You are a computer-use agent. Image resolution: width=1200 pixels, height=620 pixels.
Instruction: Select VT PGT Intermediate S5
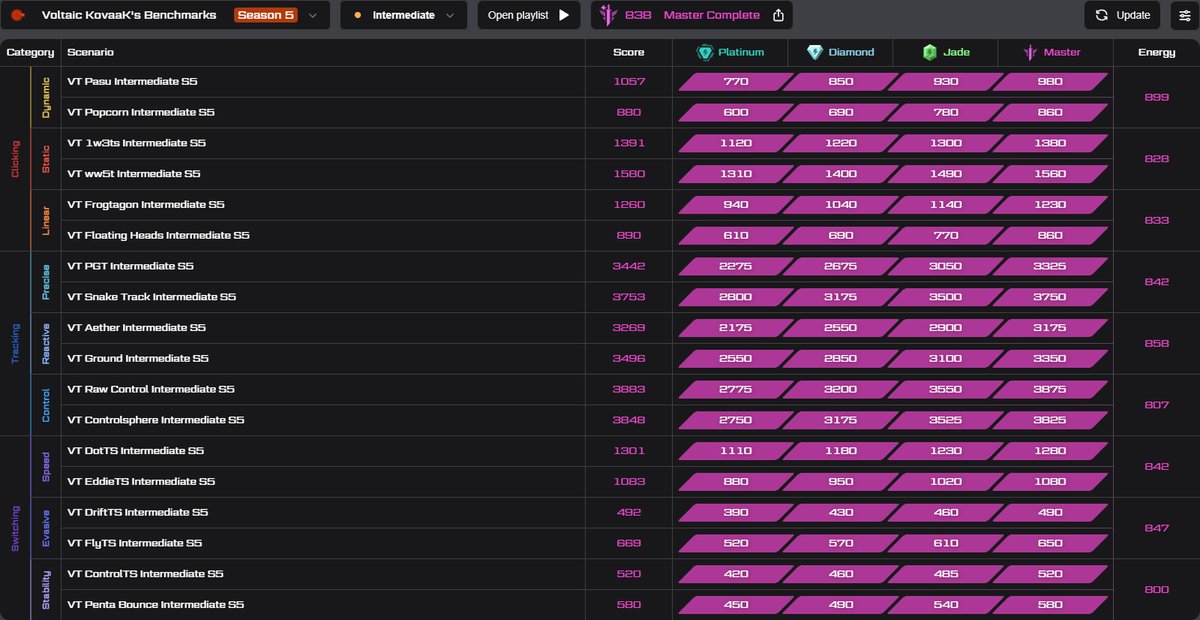130,267
